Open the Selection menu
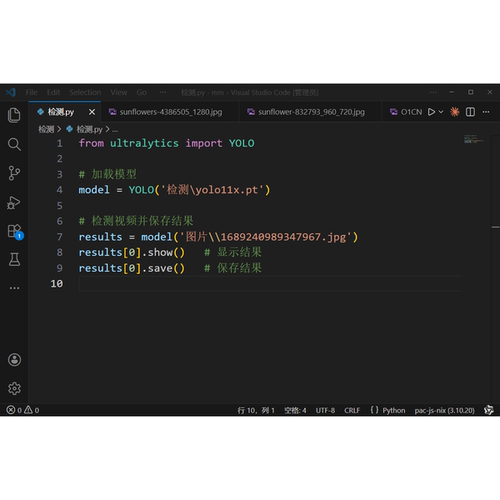The width and height of the screenshot is (500, 500). tap(85, 92)
